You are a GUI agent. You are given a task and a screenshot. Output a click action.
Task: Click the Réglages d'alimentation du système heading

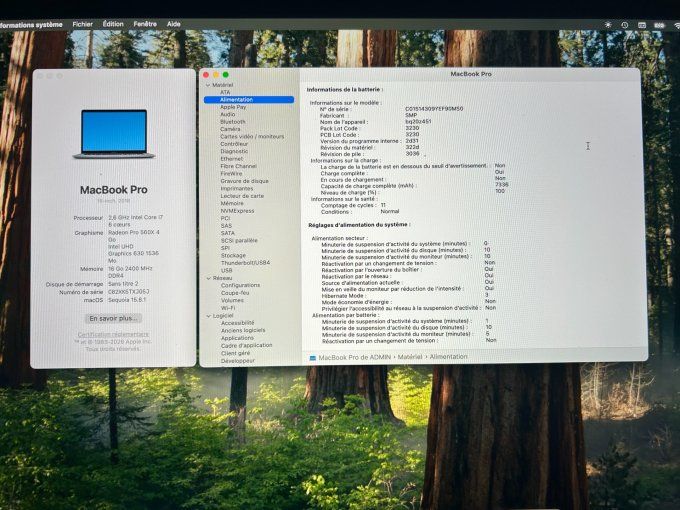(359, 225)
